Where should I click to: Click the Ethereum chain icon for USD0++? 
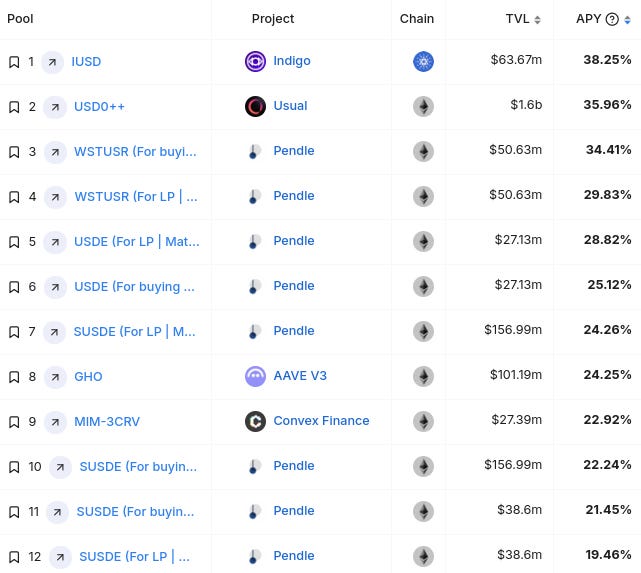pos(424,107)
